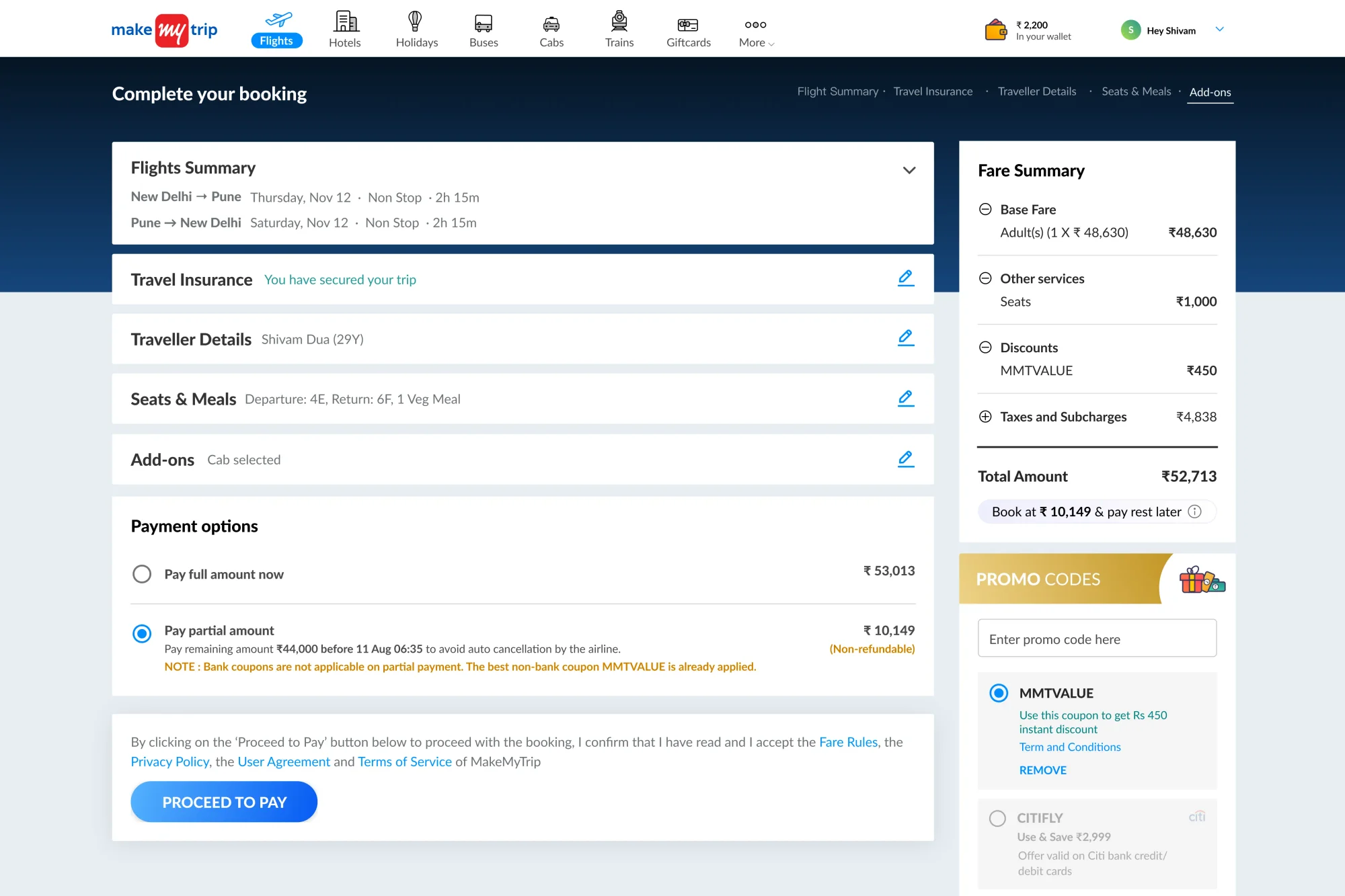
Task: Click the PROCEED TO PAY button
Action: click(224, 802)
